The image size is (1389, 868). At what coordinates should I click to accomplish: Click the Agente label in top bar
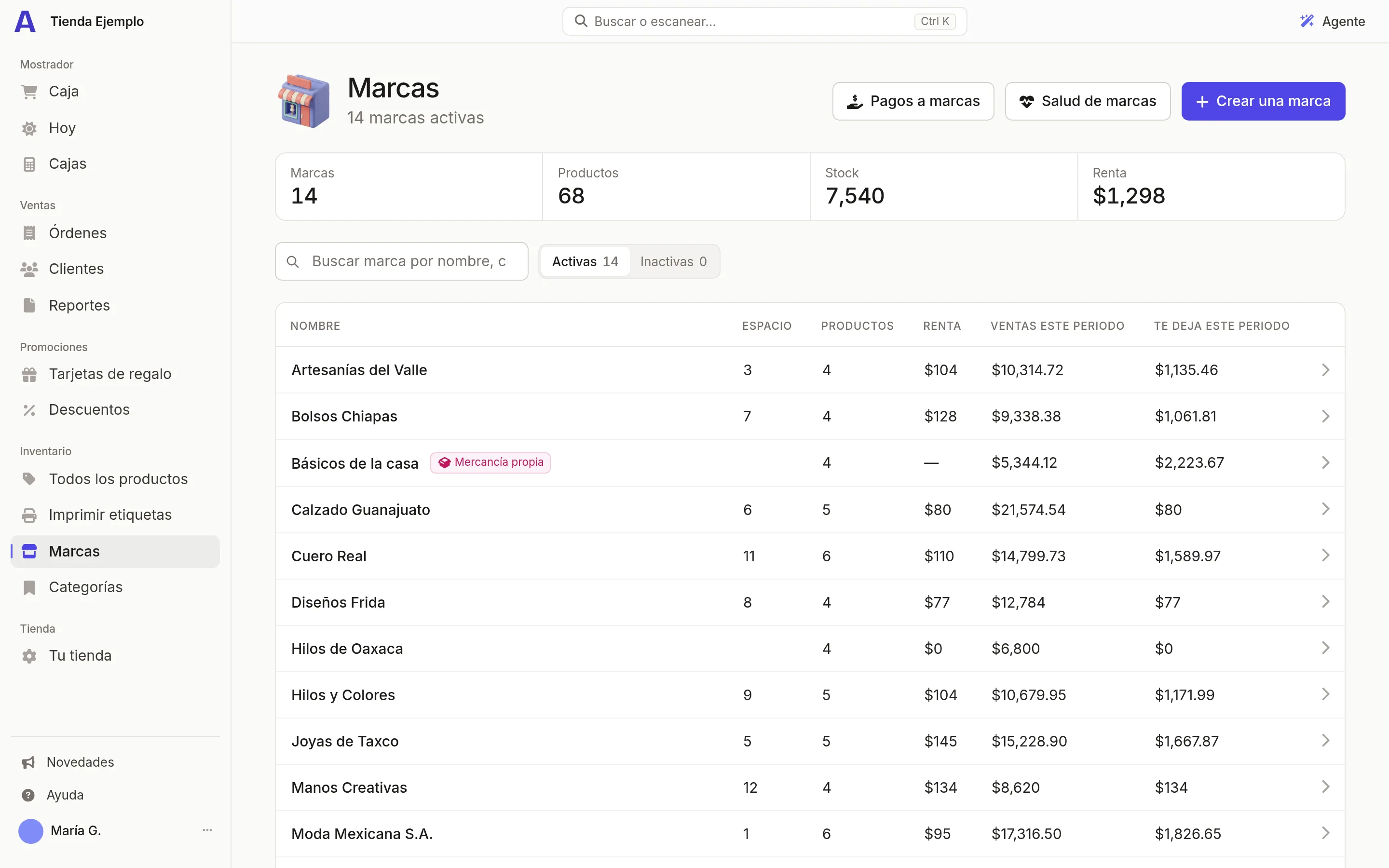(x=1343, y=22)
